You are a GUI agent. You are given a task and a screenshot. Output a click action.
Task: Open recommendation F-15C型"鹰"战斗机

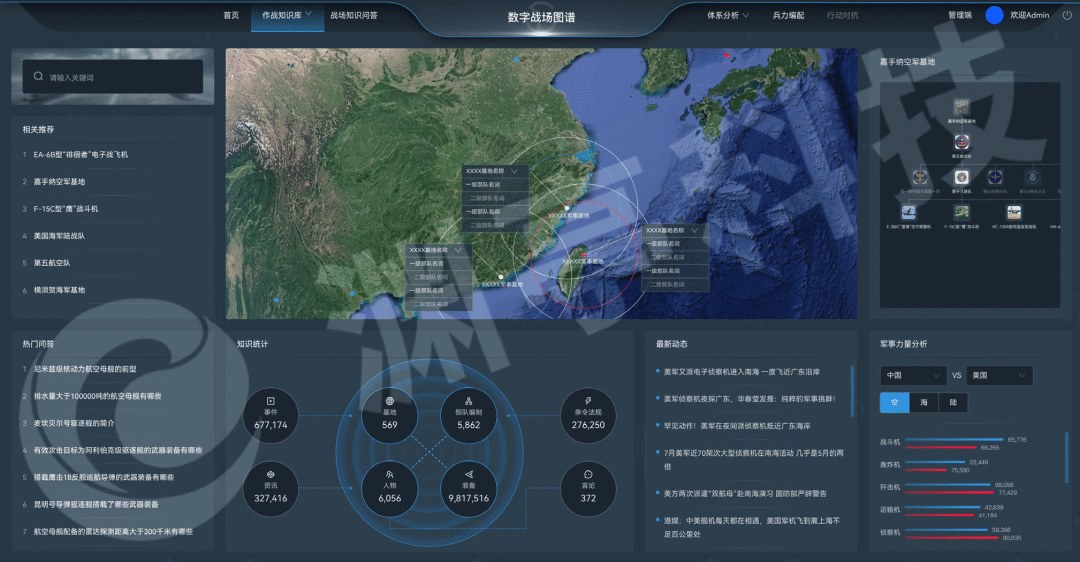pos(65,209)
